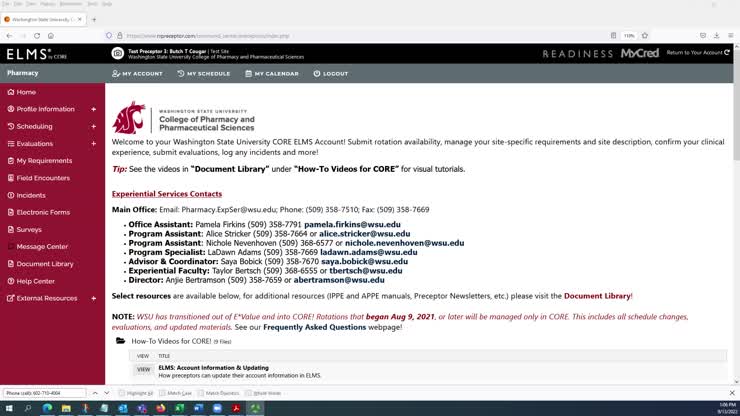Click the Logout icon in the top bar
The height and width of the screenshot is (416, 740).
tap(317, 73)
